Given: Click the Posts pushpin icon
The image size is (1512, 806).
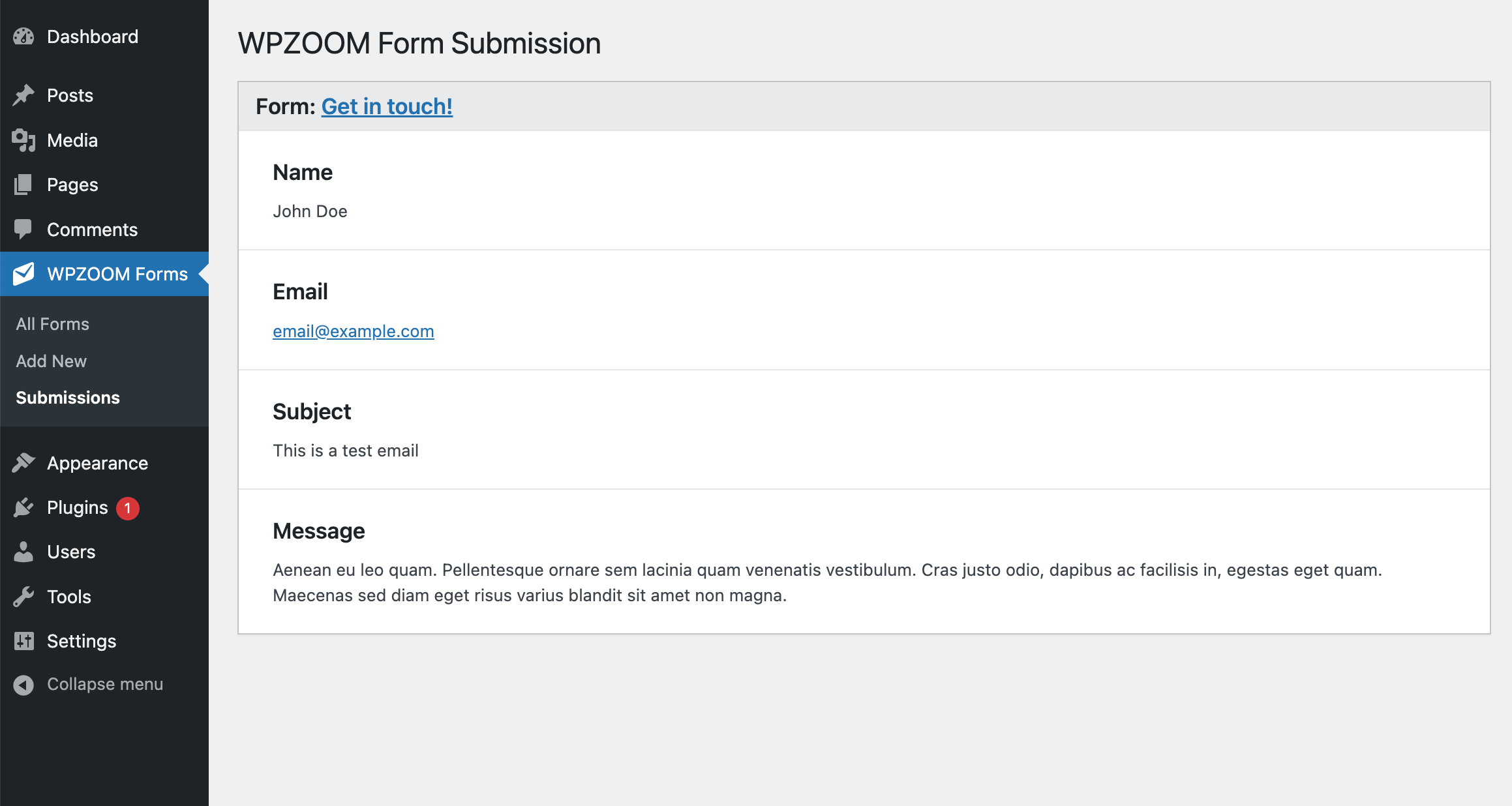Looking at the screenshot, I should click(x=23, y=95).
